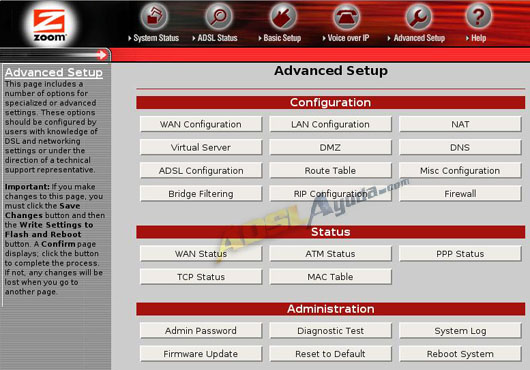This screenshot has width=530, height=370.
Task: Open Firmware Update
Action: (201, 354)
